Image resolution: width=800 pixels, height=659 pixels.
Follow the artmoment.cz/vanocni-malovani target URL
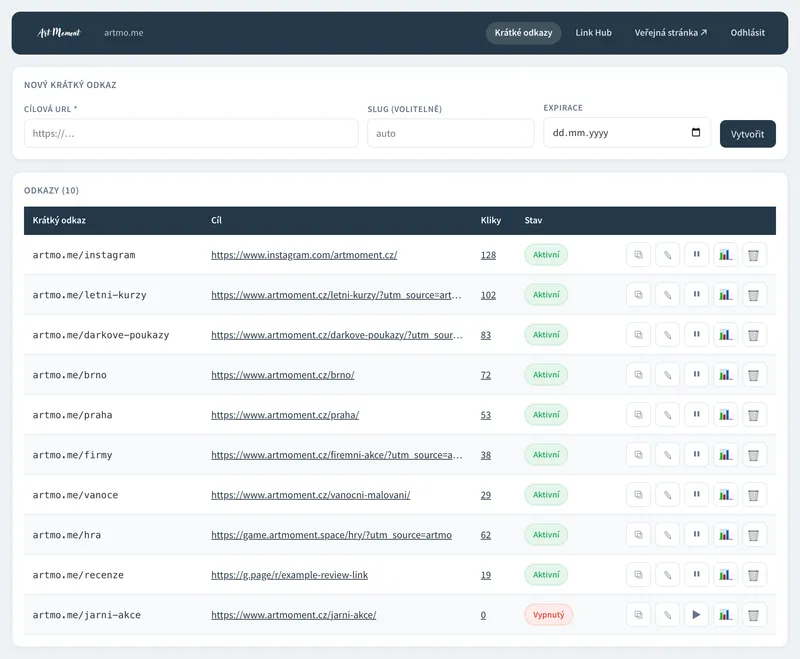click(311, 495)
